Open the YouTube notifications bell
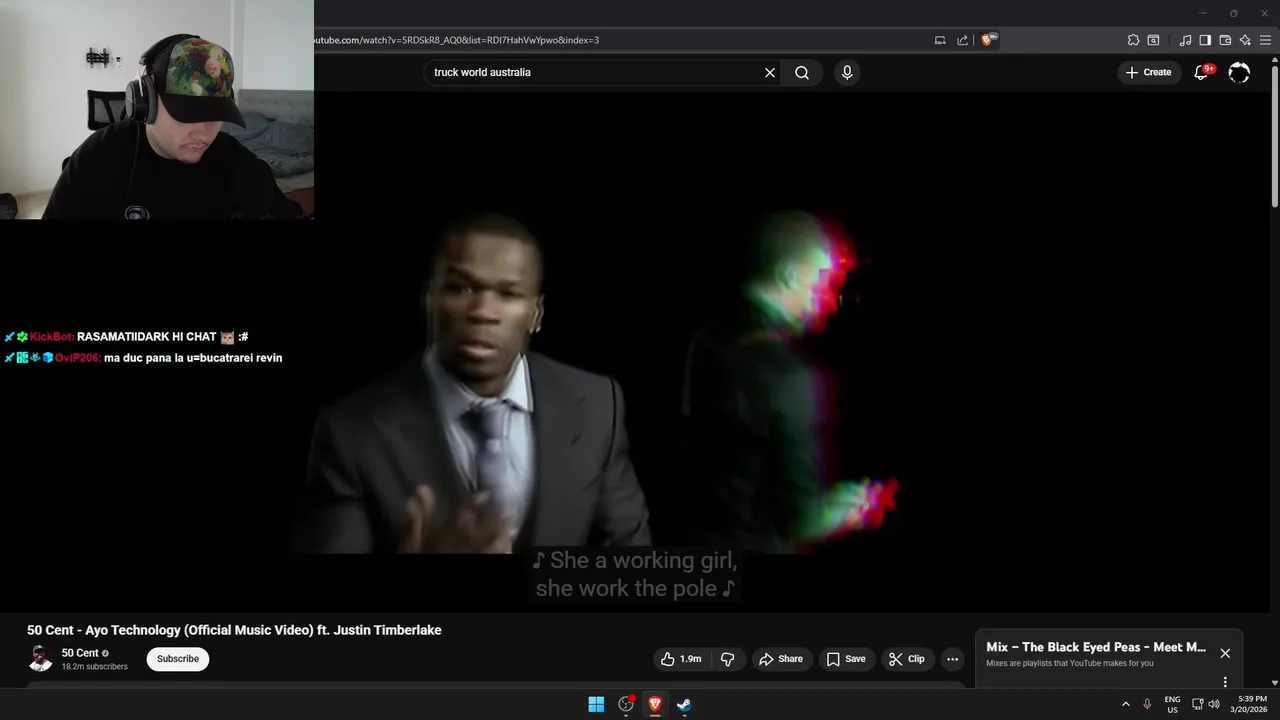This screenshot has width=1280, height=720. tap(1202, 72)
